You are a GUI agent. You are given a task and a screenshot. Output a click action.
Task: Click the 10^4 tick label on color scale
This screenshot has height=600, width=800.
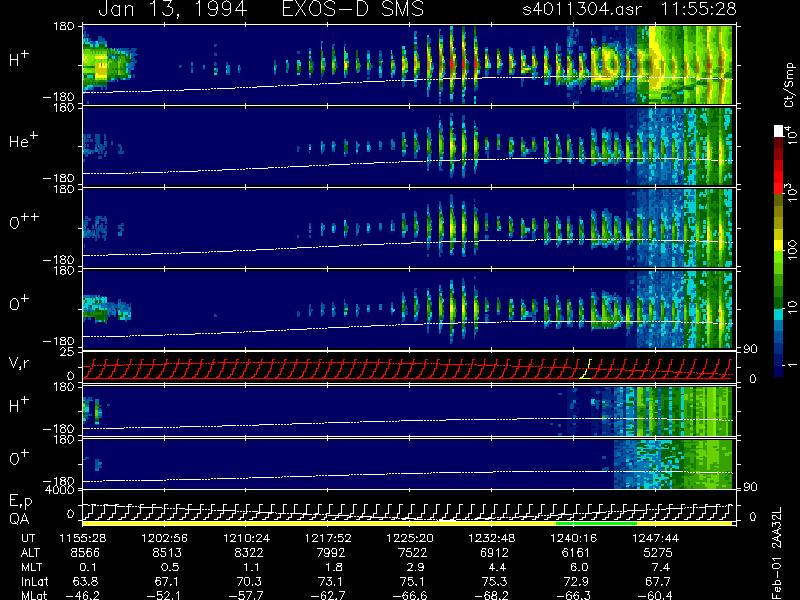791,134
